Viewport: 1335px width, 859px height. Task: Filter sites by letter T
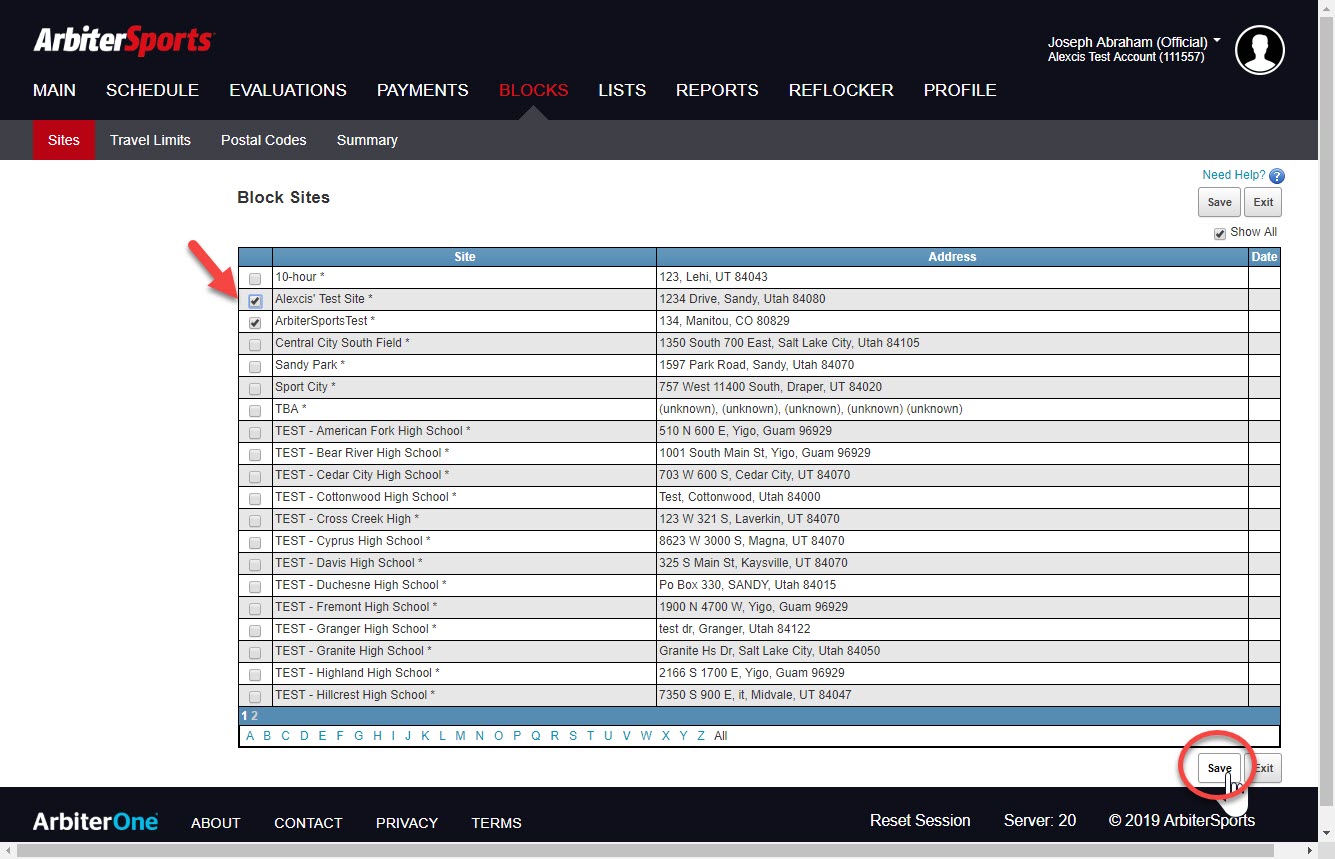click(590, 736)
